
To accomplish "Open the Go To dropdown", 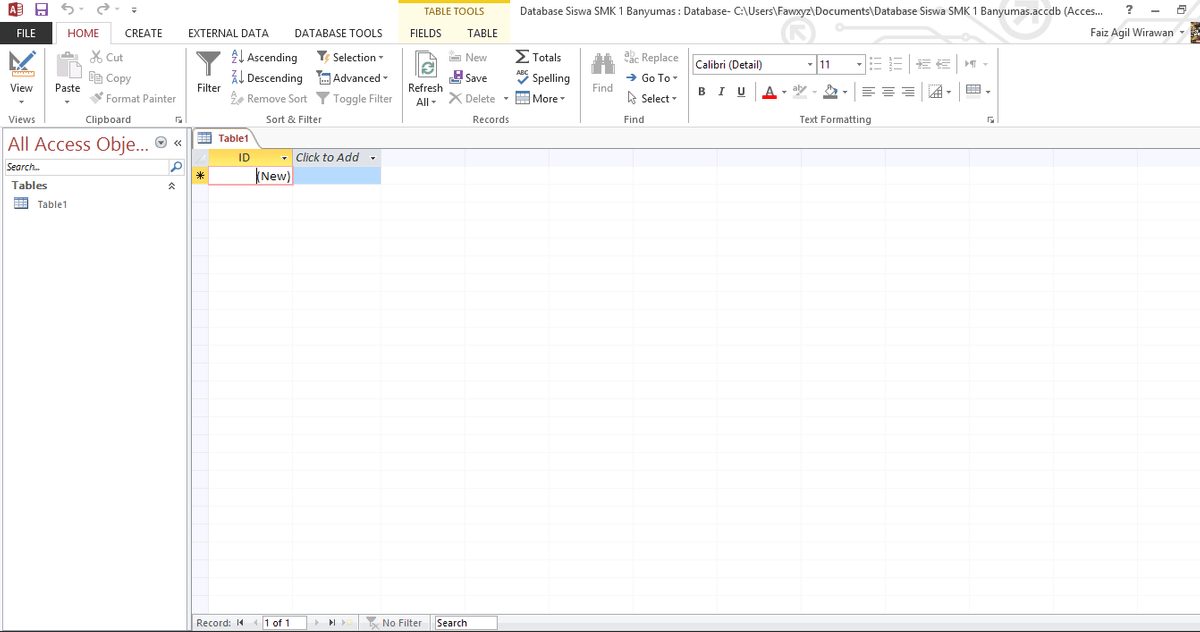I will tap(651, 78).
